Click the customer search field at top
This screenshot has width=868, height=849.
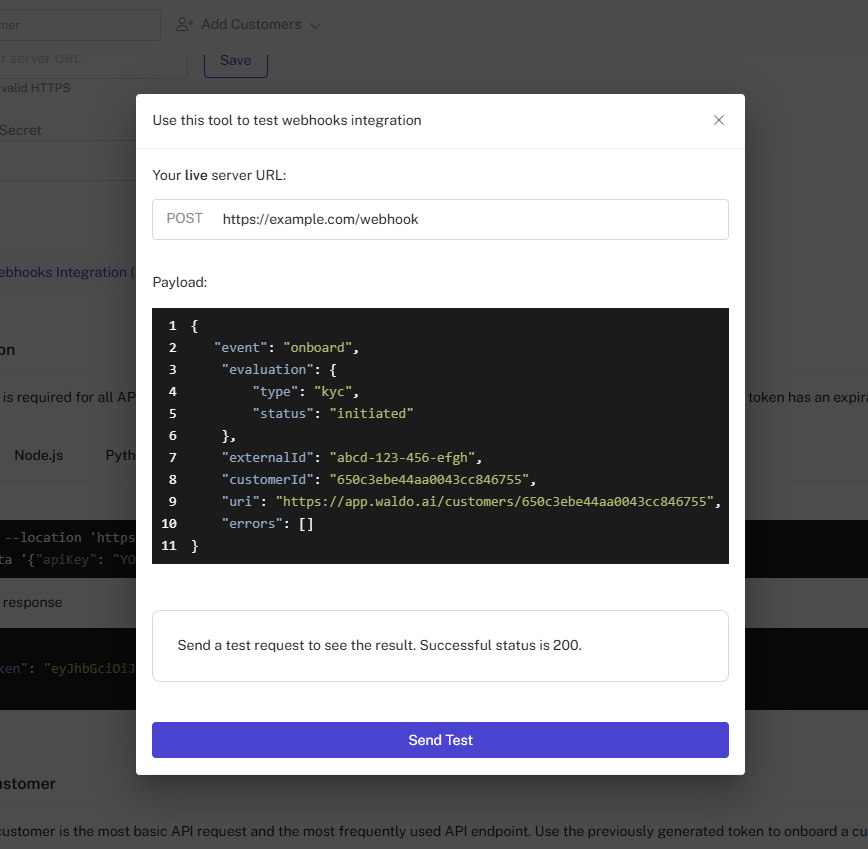pos(80,25)
